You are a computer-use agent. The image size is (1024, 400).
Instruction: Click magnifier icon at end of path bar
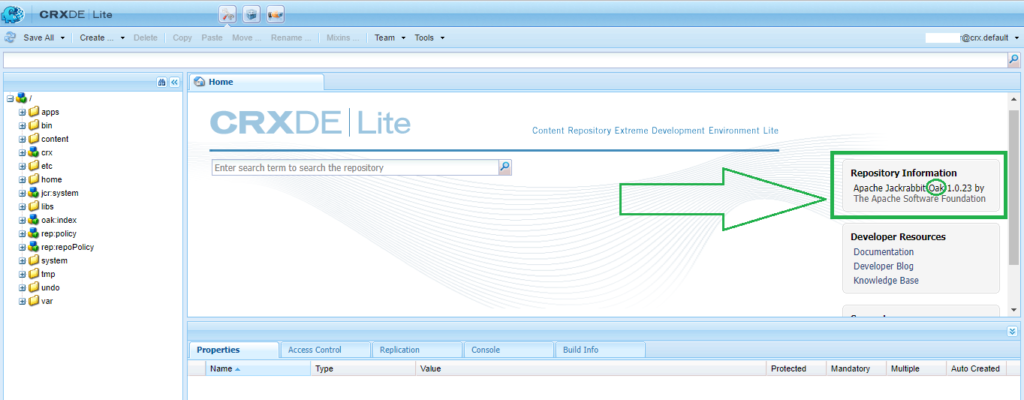(x=1013, y=60)
